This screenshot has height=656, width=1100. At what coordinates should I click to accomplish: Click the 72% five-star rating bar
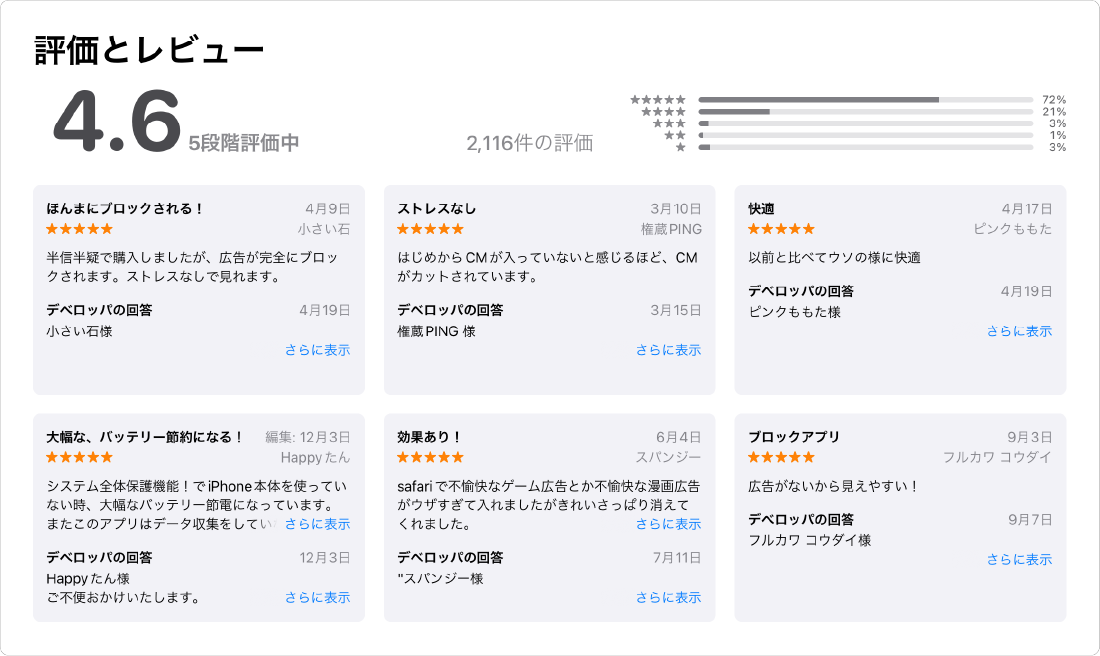tap(865, 100)
